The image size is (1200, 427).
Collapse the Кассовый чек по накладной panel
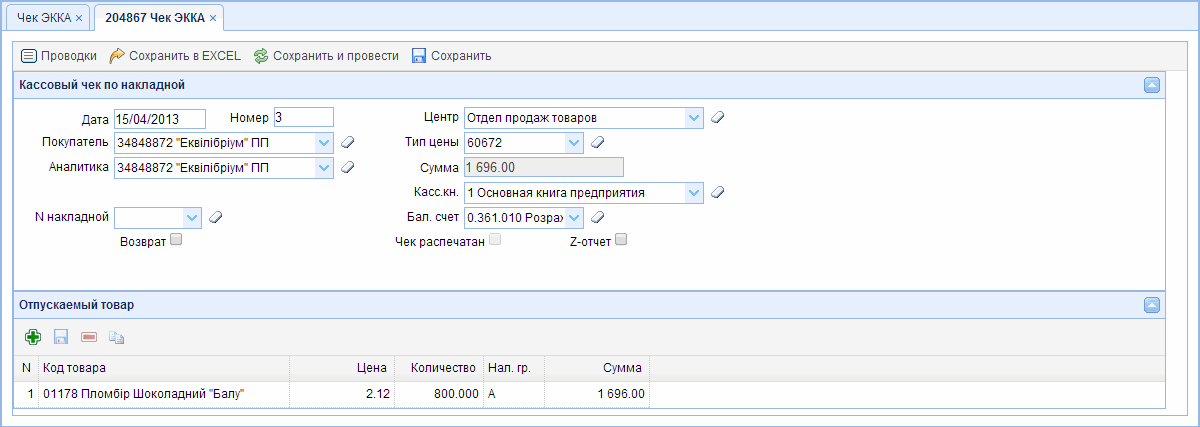coord(1152,86)
